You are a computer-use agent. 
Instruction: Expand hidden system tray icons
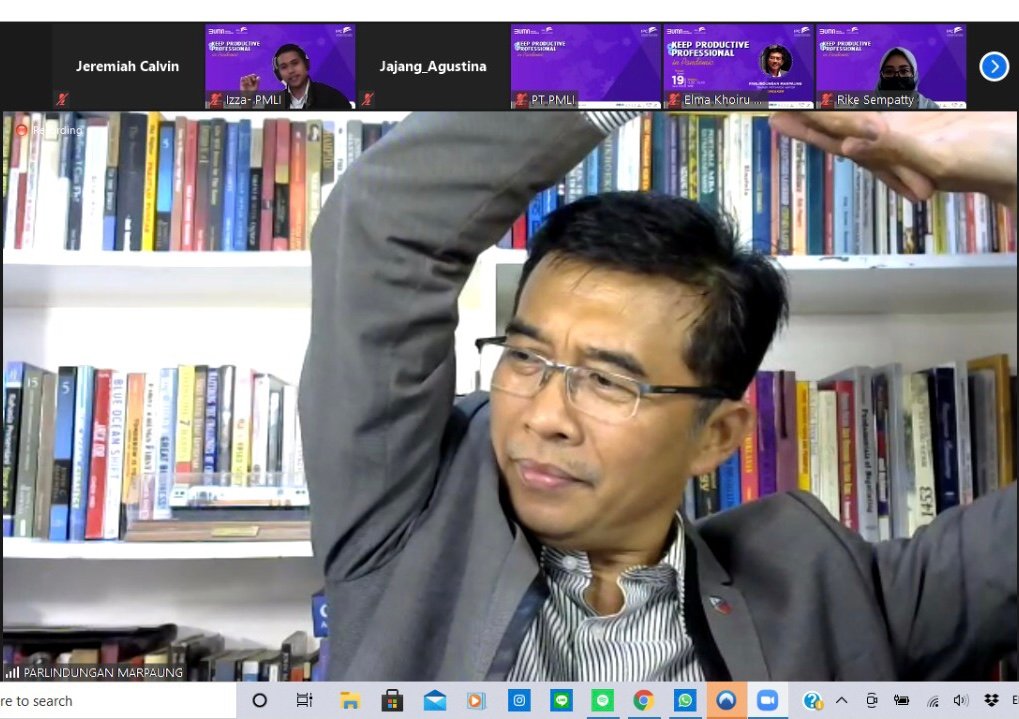point(841,701)
